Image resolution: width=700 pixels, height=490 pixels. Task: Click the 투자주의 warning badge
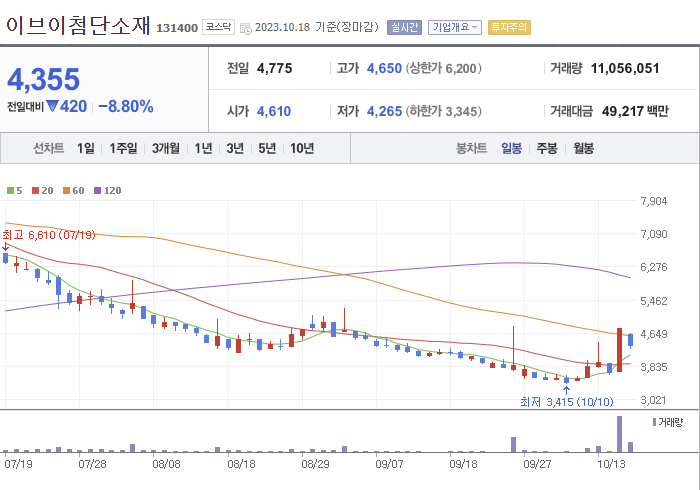pyautogui.click(x=509, y=28)
